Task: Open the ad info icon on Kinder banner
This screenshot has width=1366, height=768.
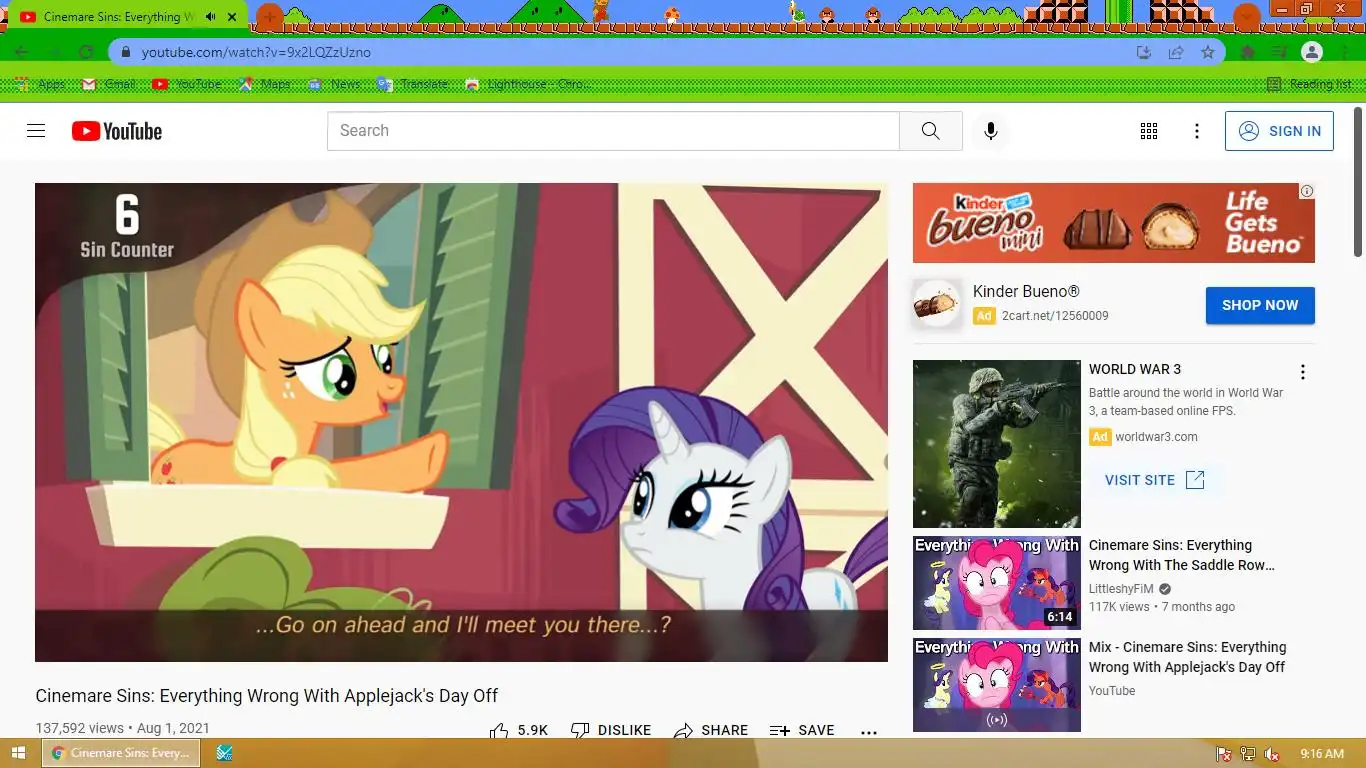Action: [1306, 191]
